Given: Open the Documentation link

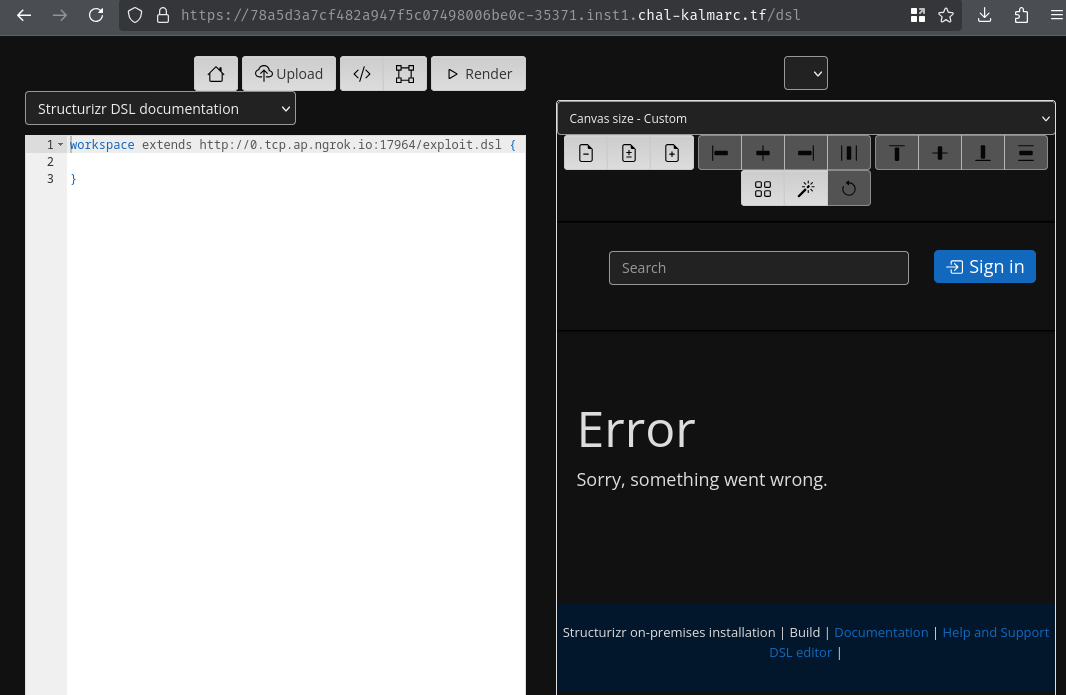Looking at the screenshot, I should (880, 632).
